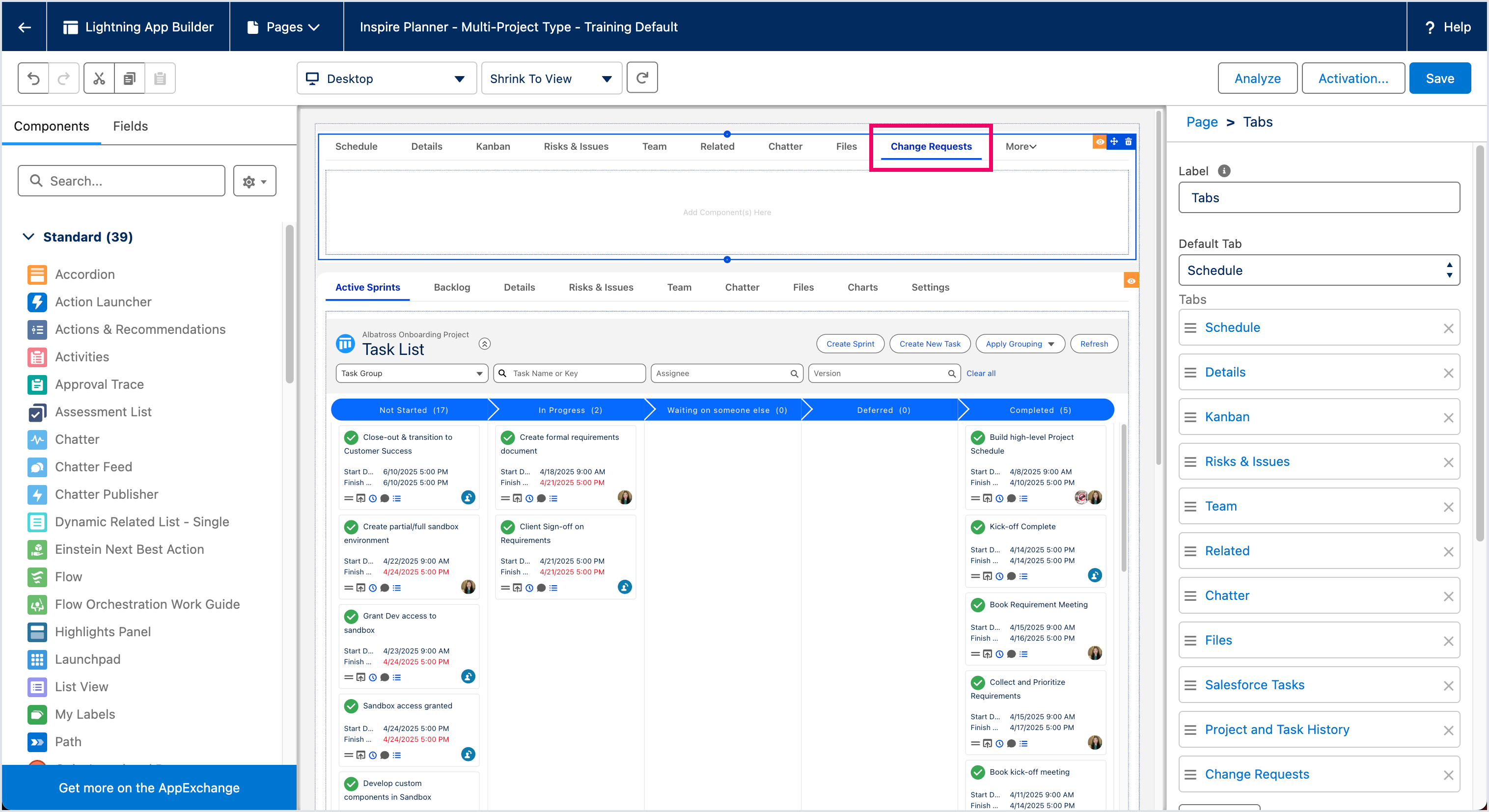Collapse the Task List header chevron icon

tap(484, 344)
